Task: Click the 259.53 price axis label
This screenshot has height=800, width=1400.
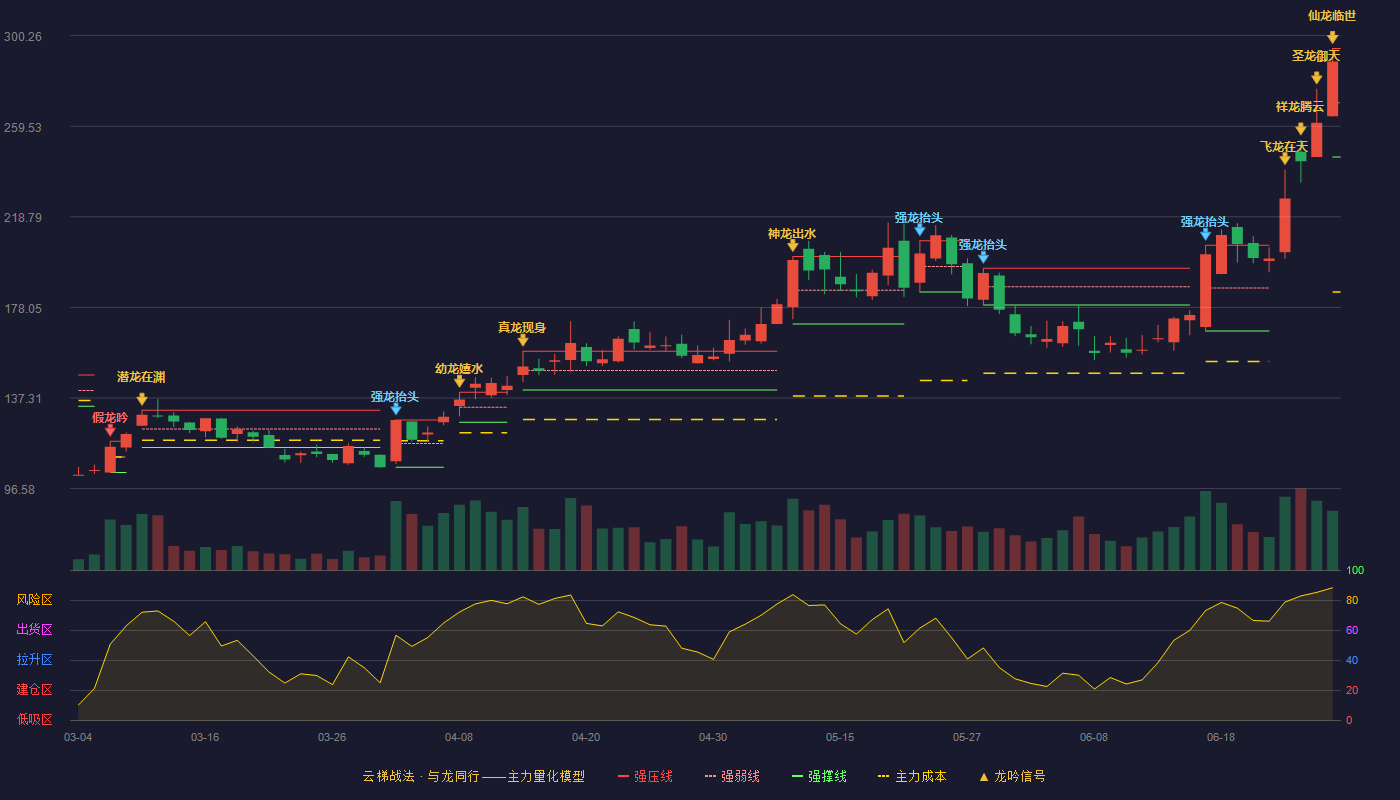Action: point(23,127)
